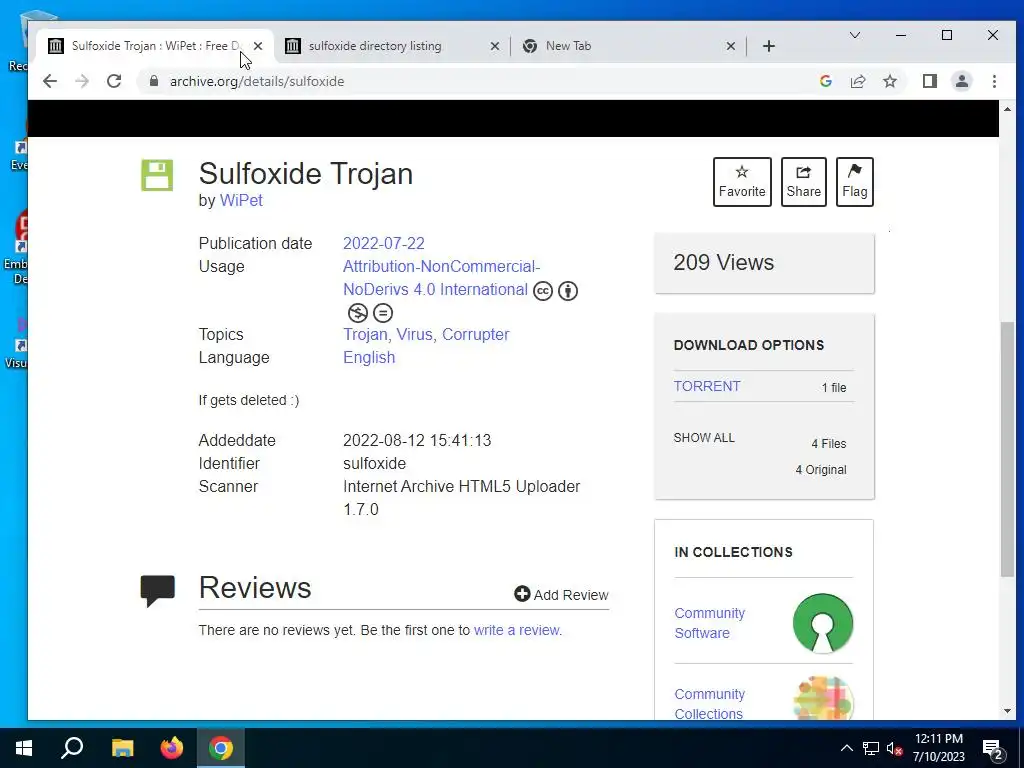
Task: Click the 4 Original files link
Action: (820, 470)
